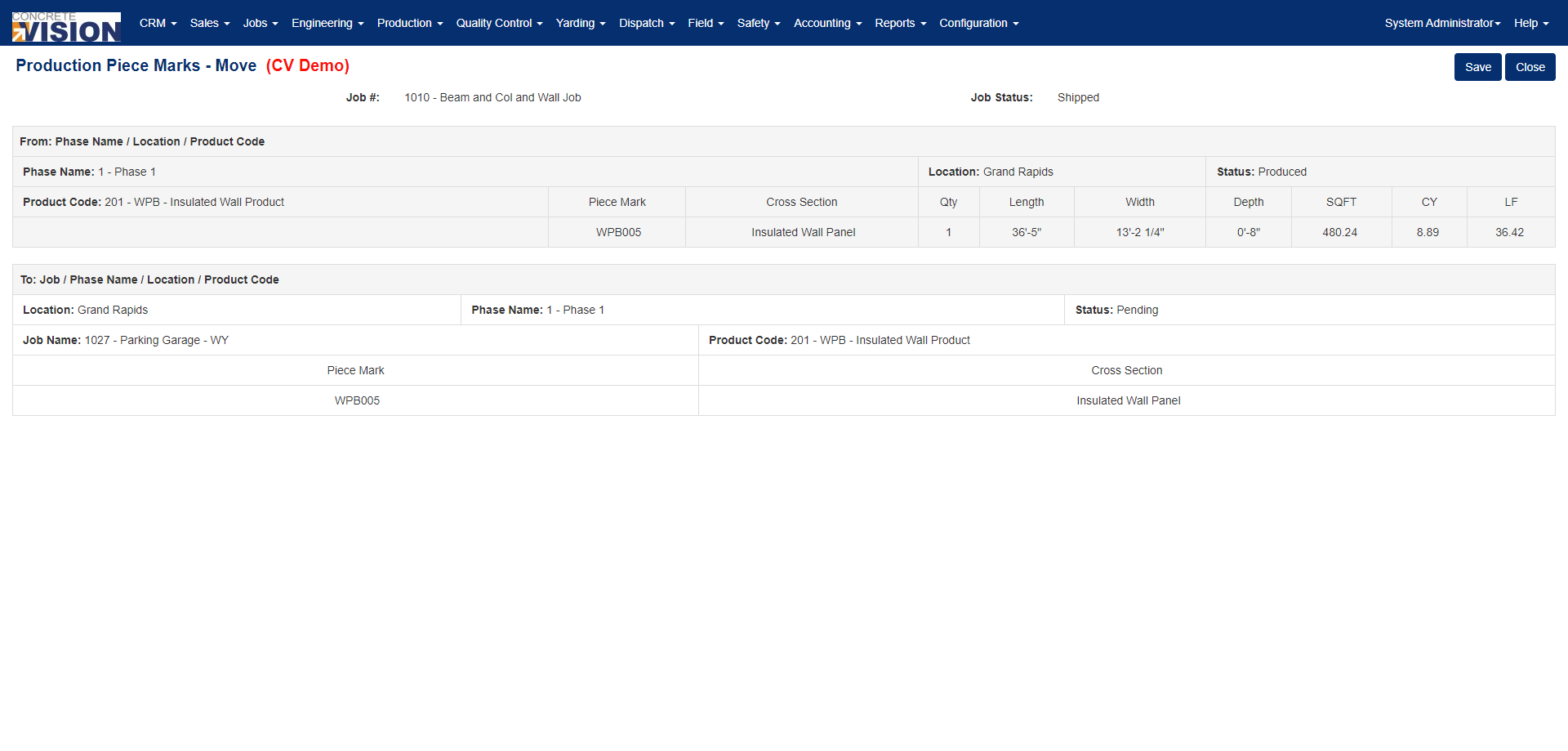This screenshot has width=1568, height=751.
Task: Select the job name '1010 - Beam and Col and Wall Job'
Action: click(492, 97)
